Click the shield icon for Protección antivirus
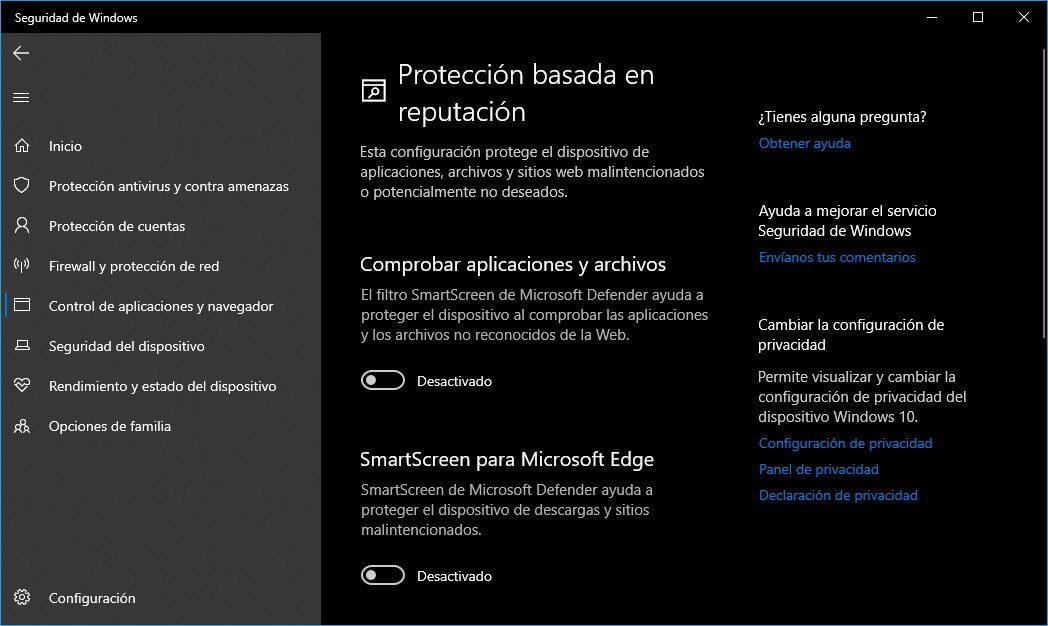The image size is (1048, 626). [22, 186]
